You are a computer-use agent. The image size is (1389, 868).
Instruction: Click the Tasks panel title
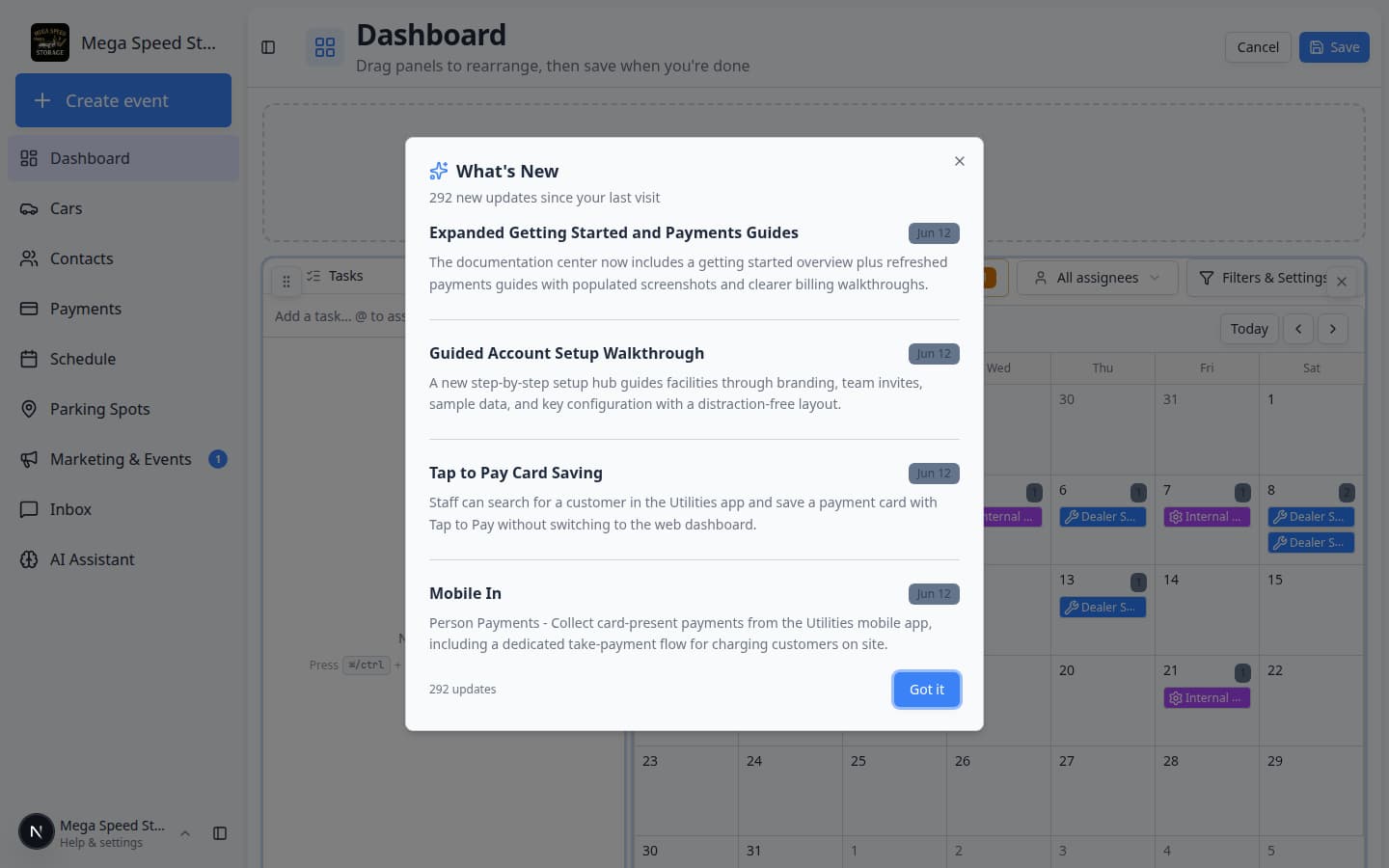point(345,276)
